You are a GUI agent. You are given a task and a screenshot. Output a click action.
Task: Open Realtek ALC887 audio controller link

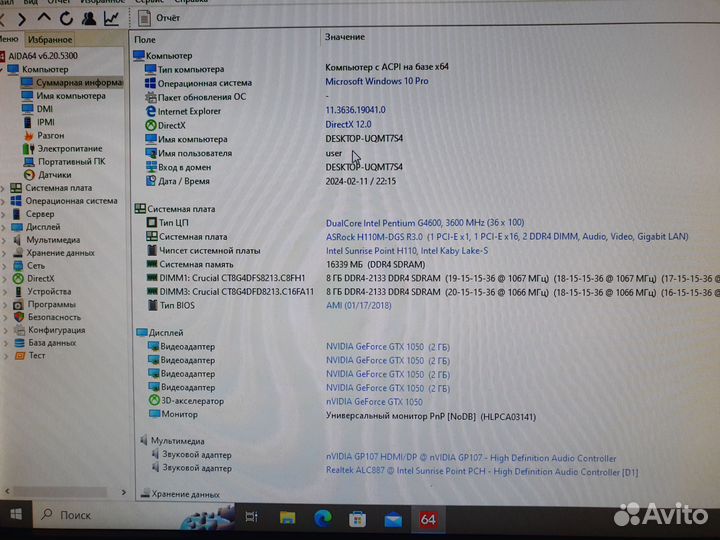tap(482, 472)
